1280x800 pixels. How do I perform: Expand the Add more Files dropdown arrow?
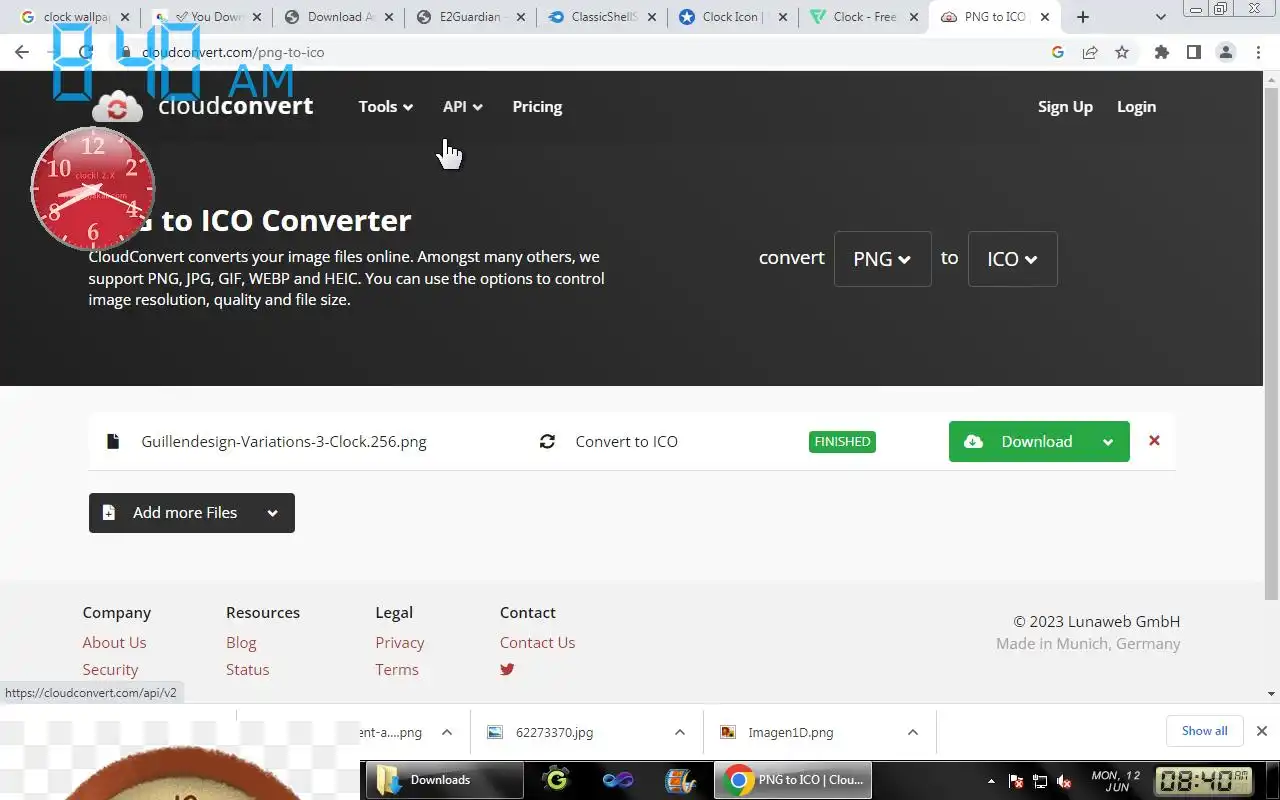[273, 513]
